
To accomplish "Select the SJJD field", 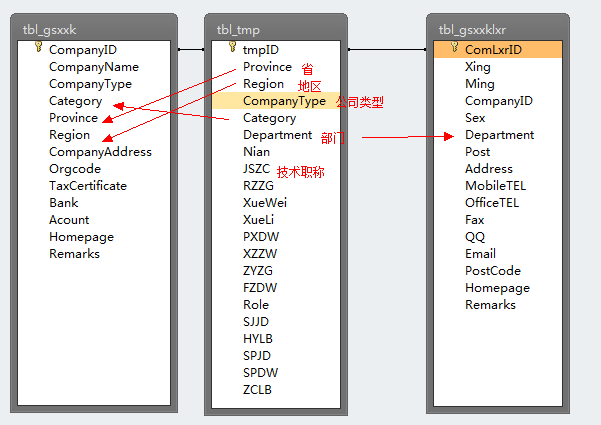I will (x=256, y=322).
